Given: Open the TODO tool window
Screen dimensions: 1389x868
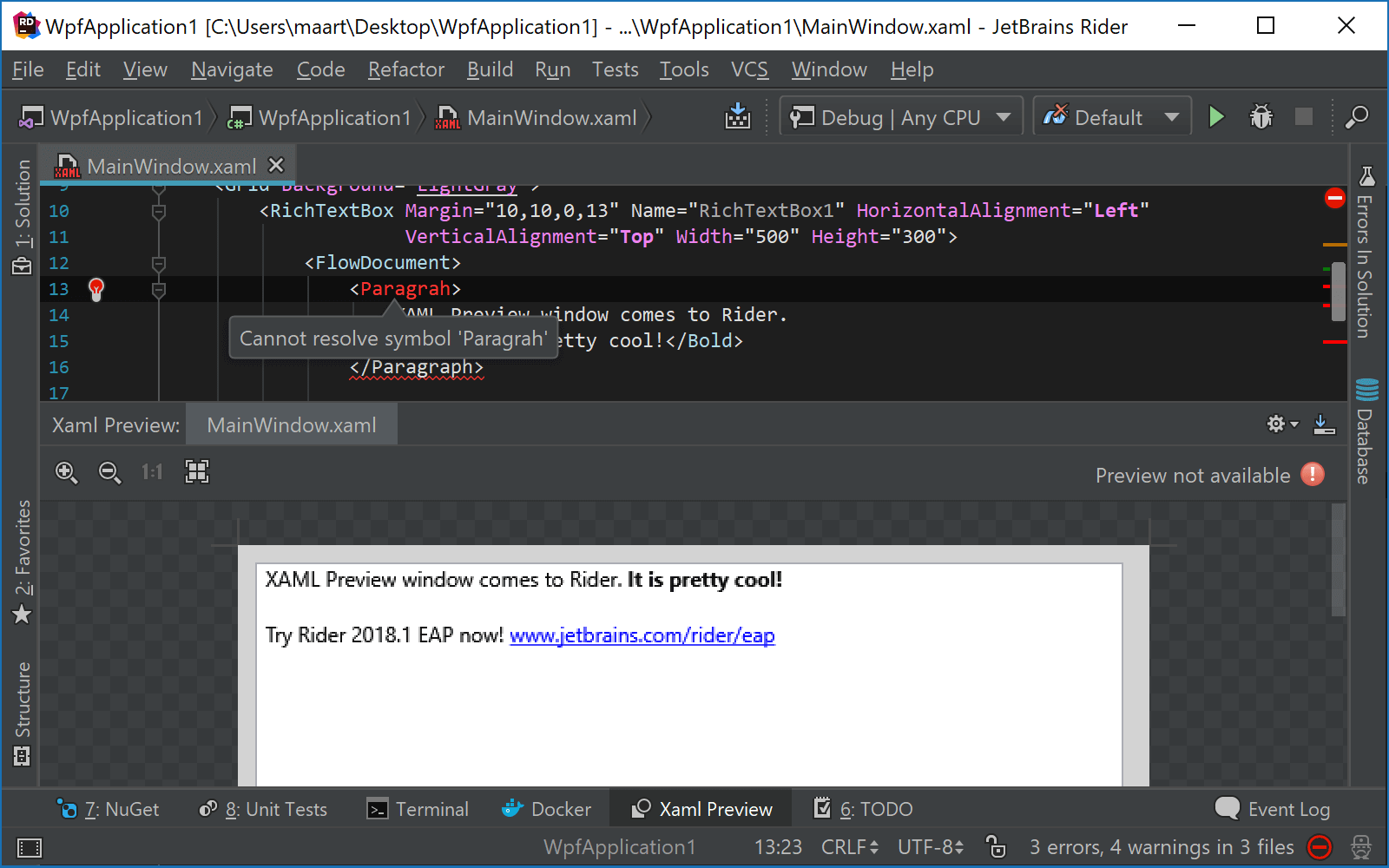Looking at the screenshot, I should (863, 809).
